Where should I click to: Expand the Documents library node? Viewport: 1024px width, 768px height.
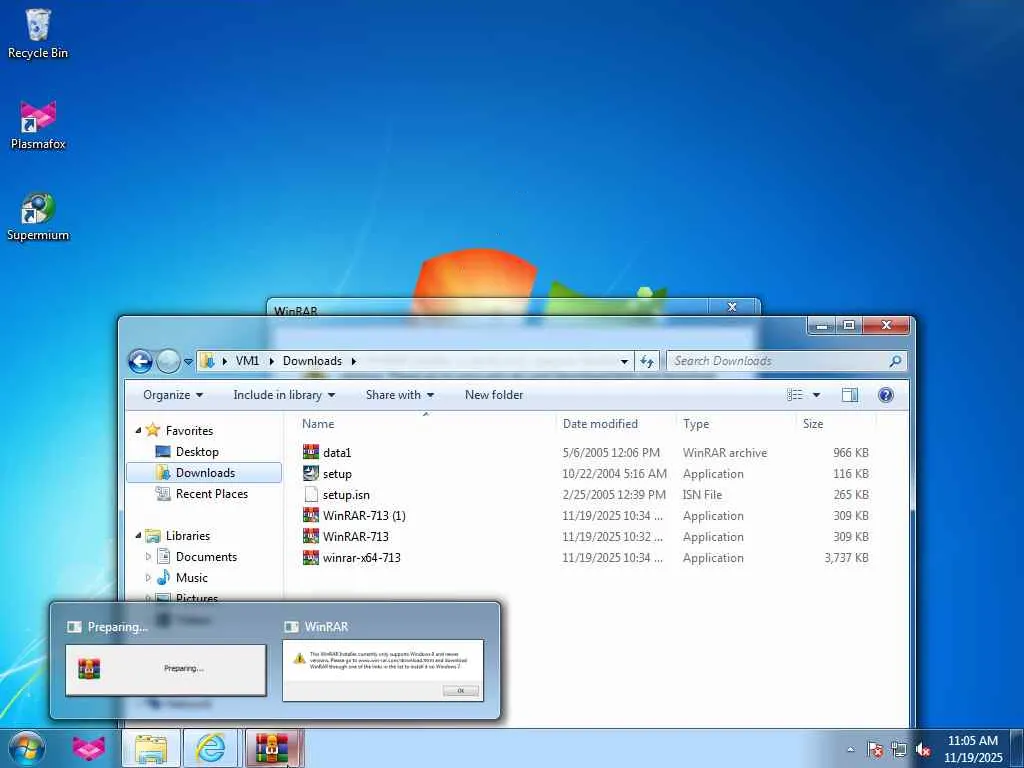(x=148, y=556)
